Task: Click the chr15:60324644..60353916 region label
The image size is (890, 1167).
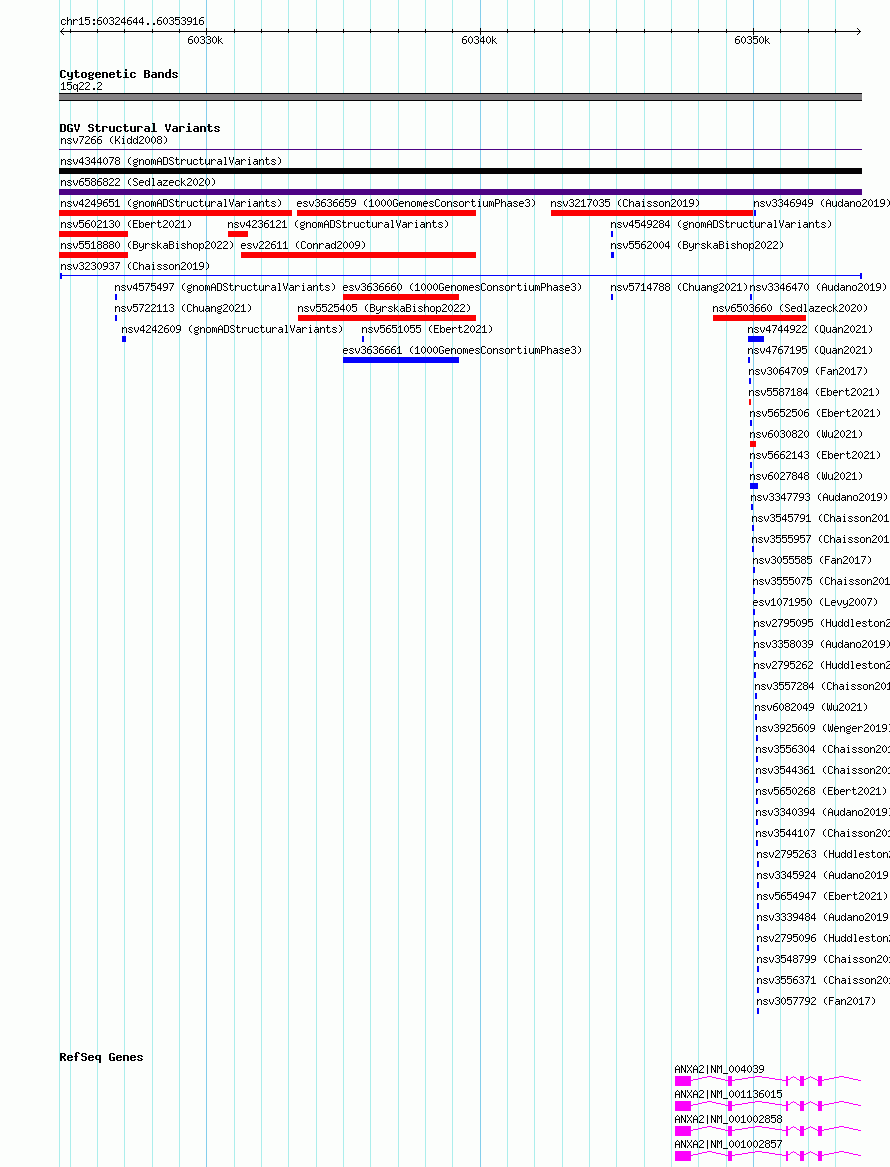Action: [x=132, y=21]
